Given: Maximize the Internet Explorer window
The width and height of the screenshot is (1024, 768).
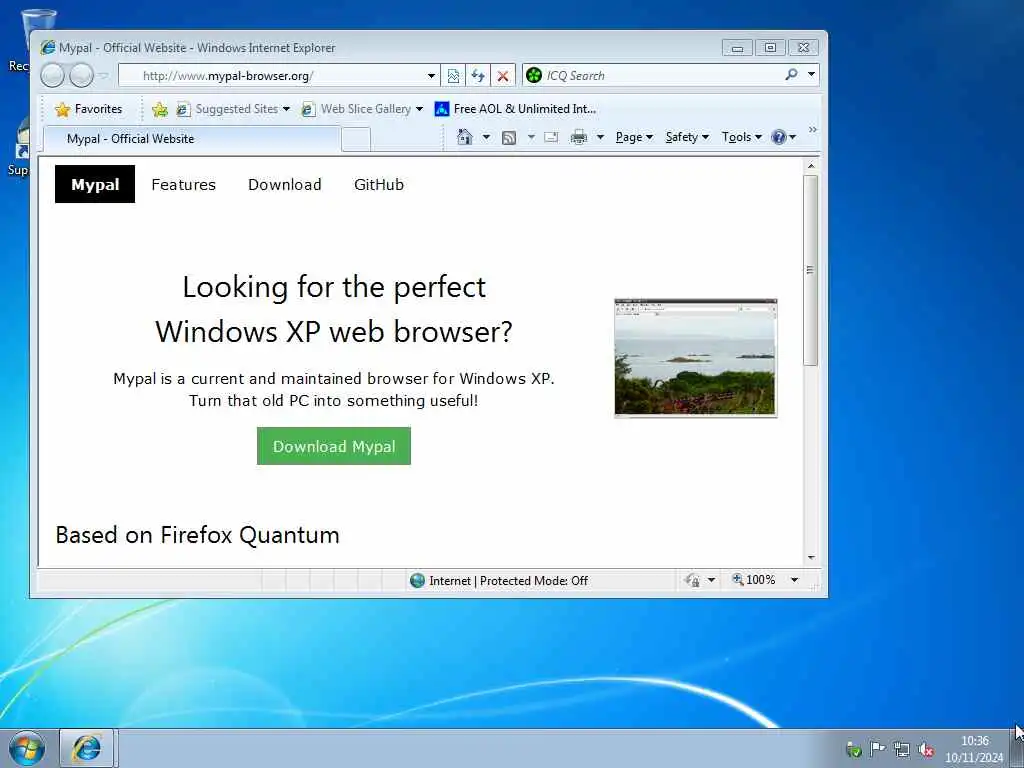Looking at the screenshot, I should coord(771,48).
